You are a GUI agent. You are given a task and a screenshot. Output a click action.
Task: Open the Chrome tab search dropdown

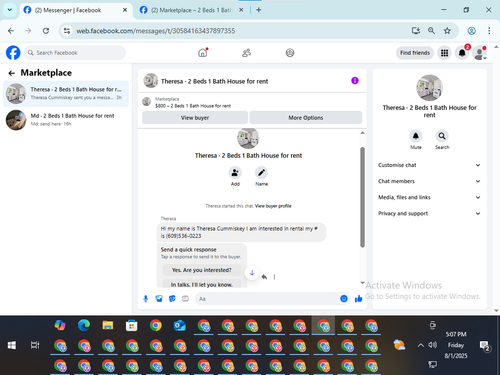10,10
